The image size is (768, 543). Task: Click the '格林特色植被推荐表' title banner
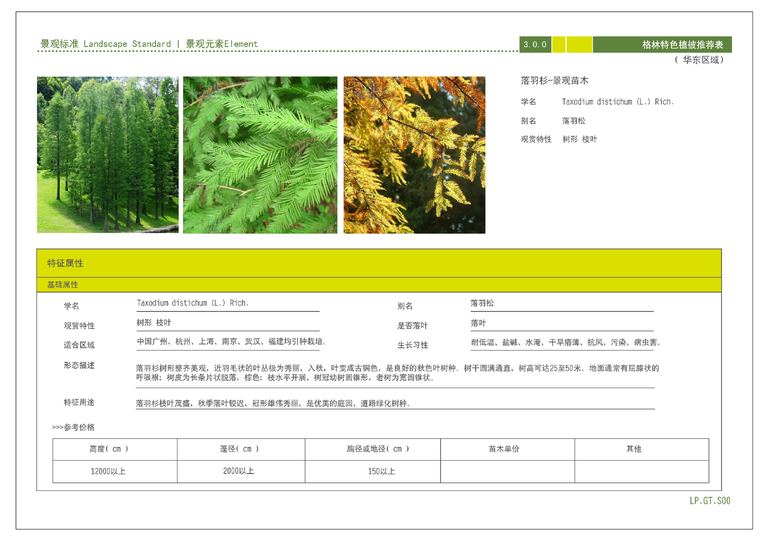[662, 45]
